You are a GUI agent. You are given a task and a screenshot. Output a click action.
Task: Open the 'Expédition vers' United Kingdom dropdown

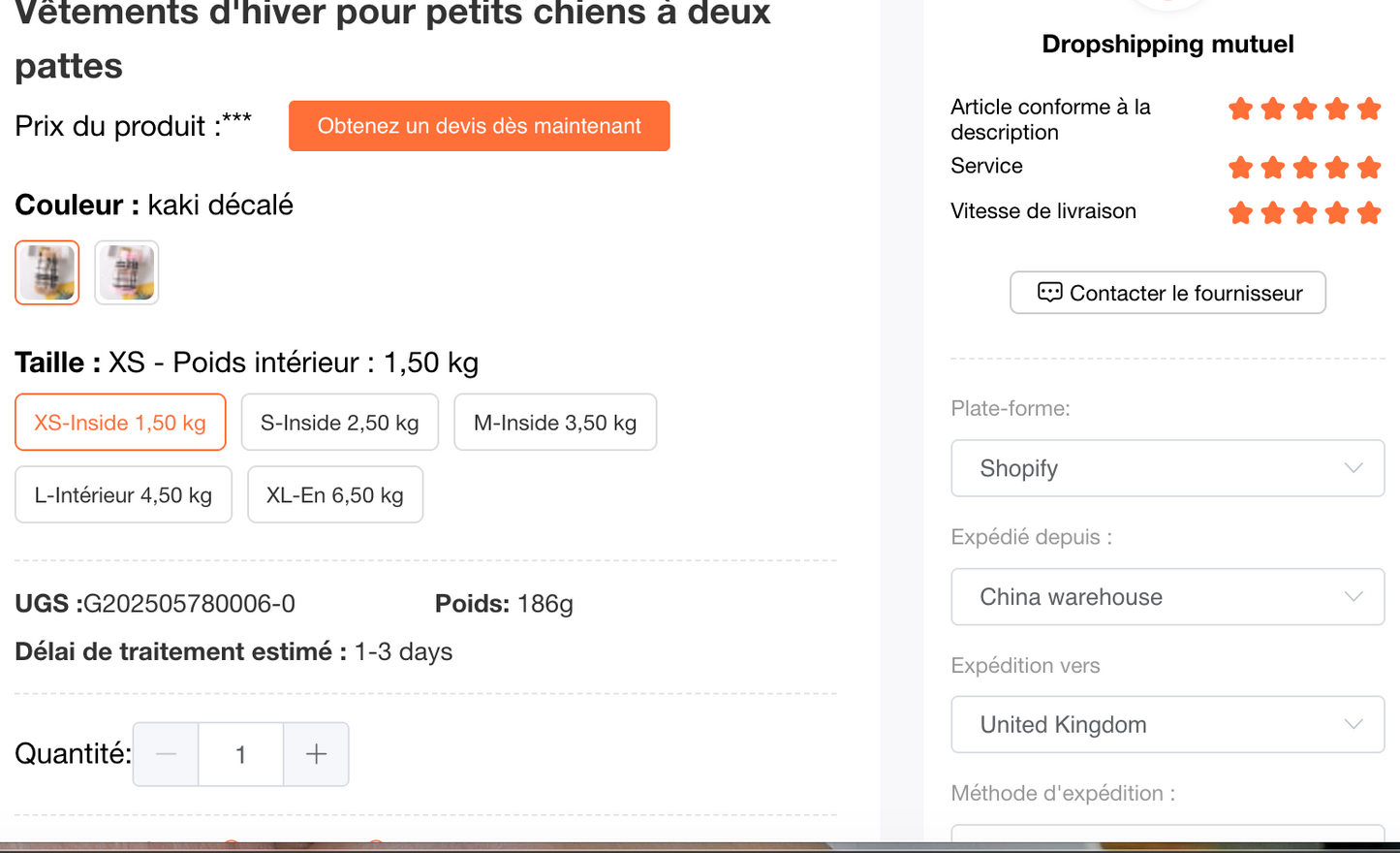tap(1167, 725)
